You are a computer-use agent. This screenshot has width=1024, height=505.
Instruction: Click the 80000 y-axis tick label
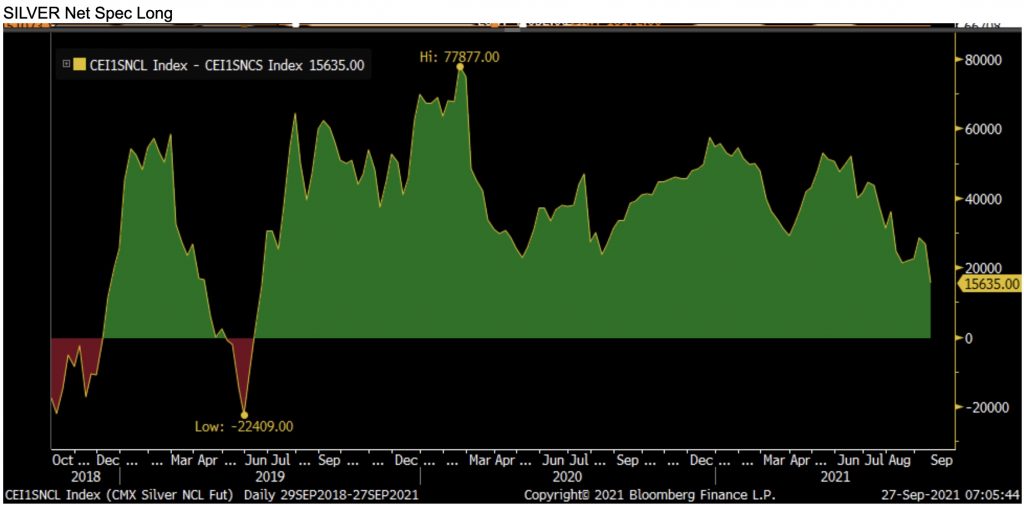(983, 60)
